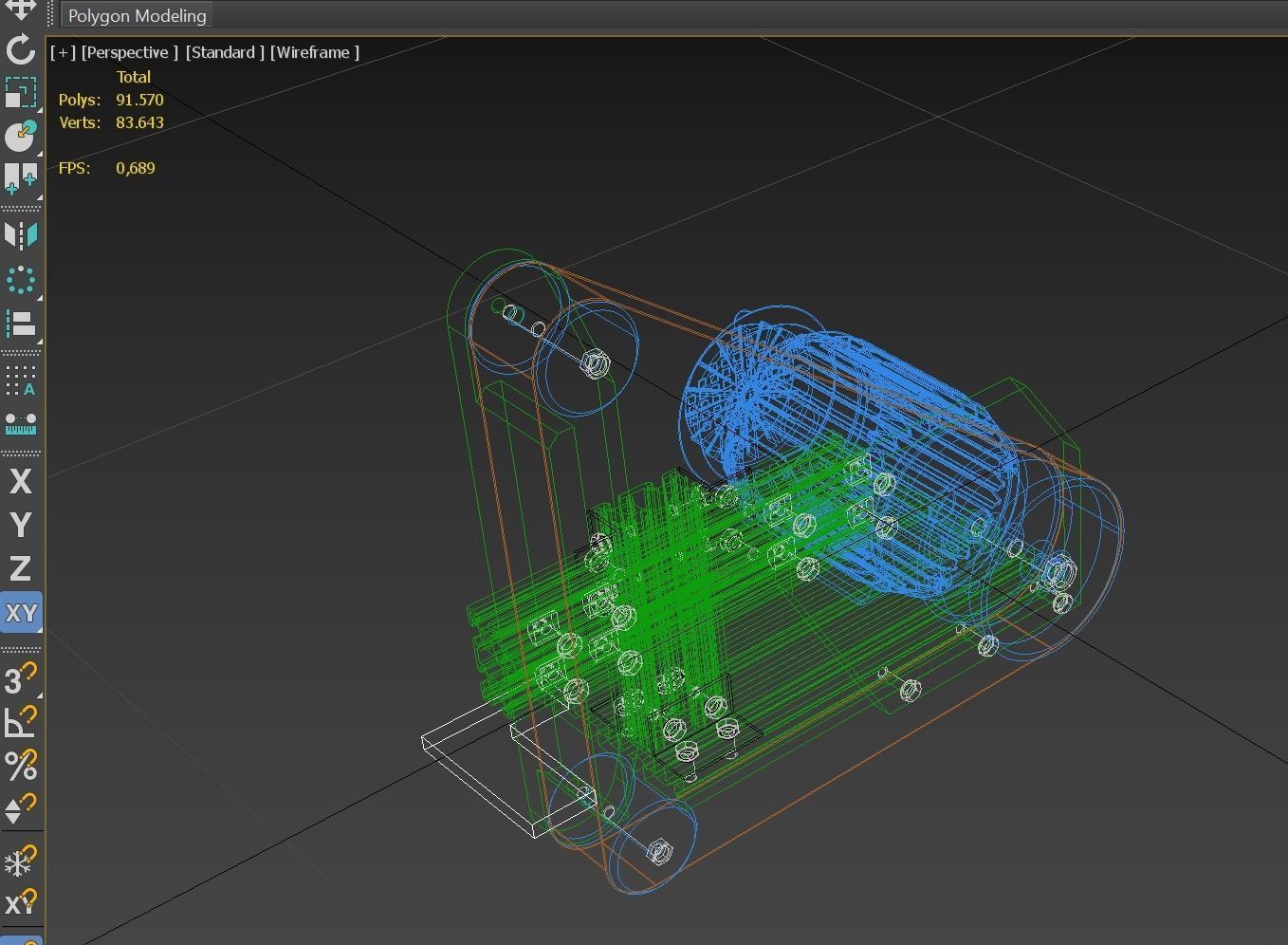
Task: Pick the Select and Place tool
Action: 20,136
